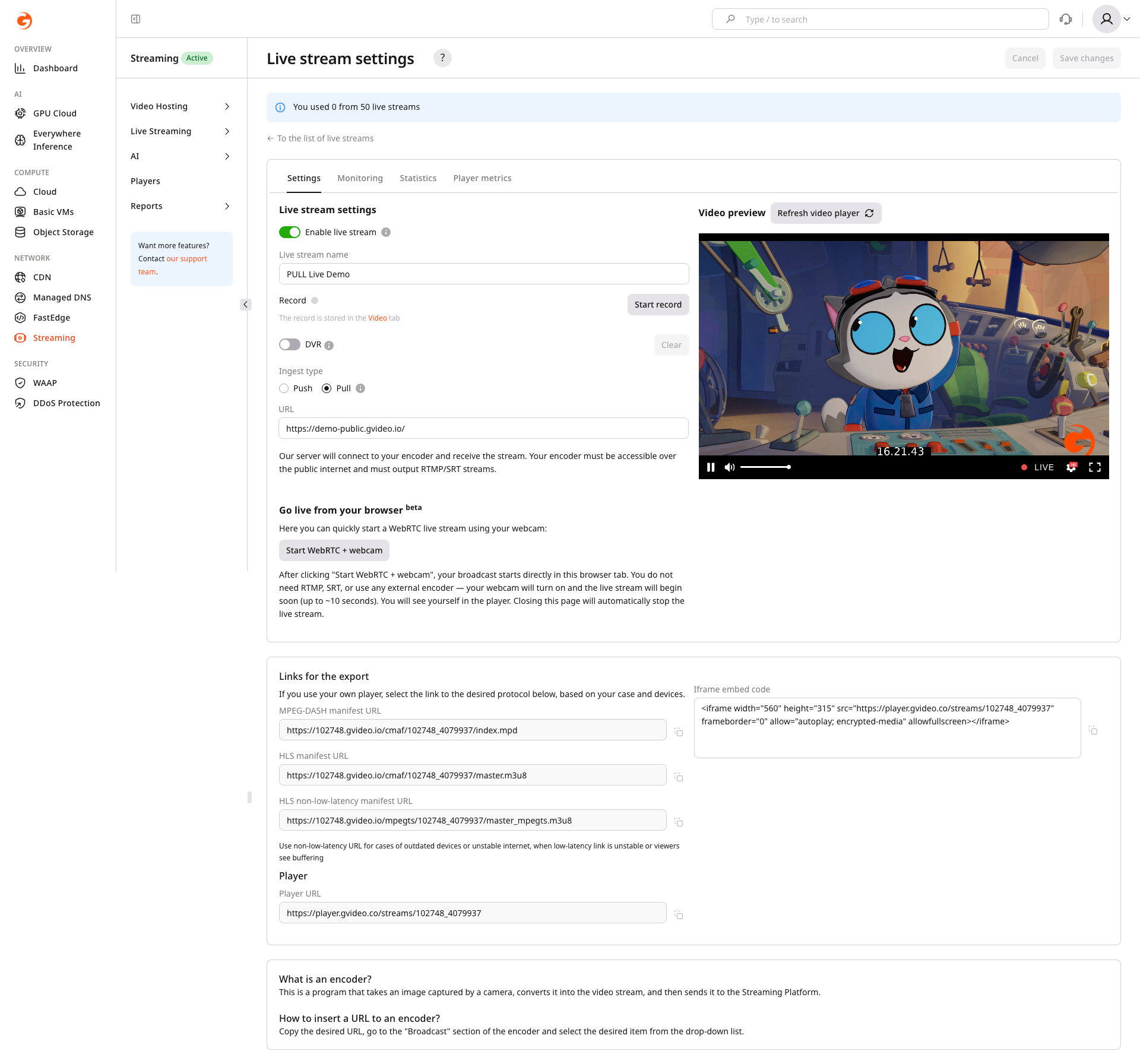Click the Clear DVR button
The height and width of the screenshot is (1064, 1140).
pos(672,345)
